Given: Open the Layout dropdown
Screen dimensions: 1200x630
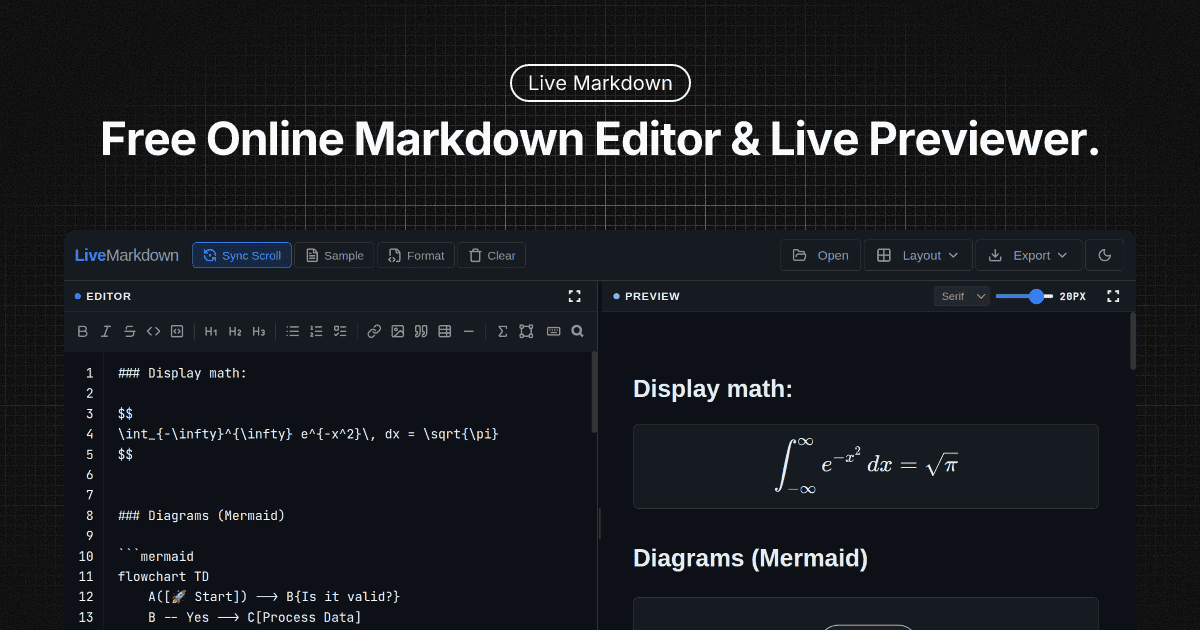Looking at the screenshot, I should pos(918,255).
